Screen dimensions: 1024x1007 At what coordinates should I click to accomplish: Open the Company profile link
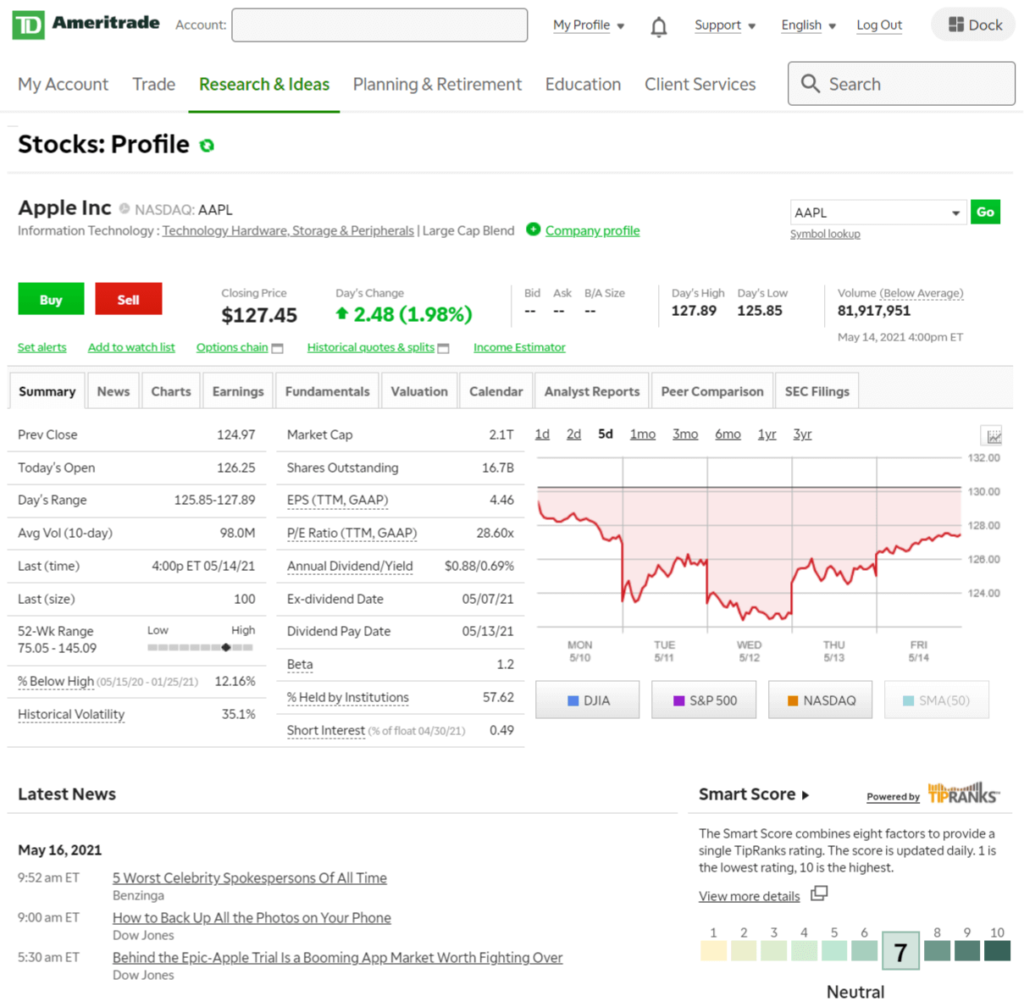pyautogui.click(x=592, y=231)
